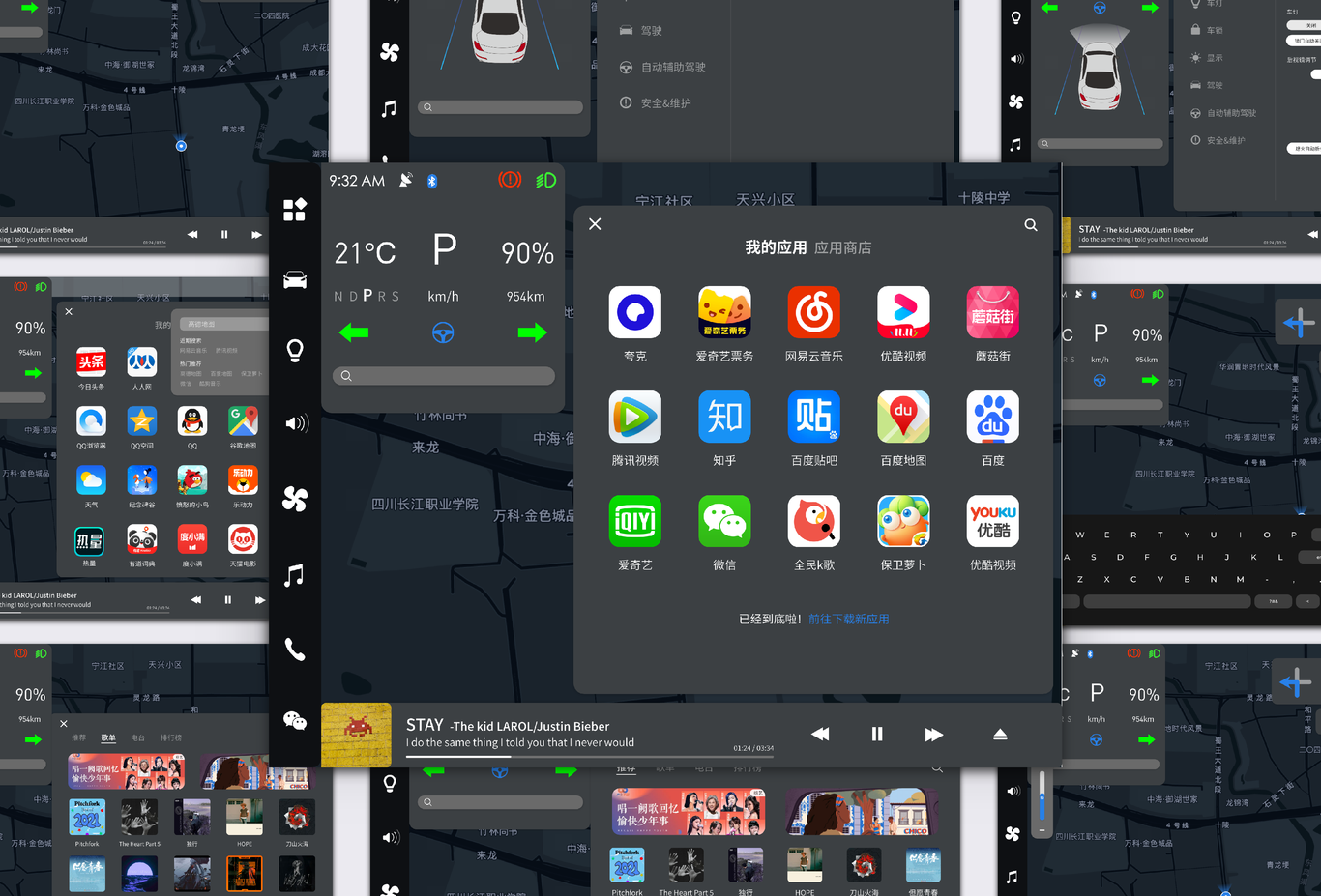Select gear D in the N D P R S row
The width and height of the screenshot is (1321, 896).
click(x=353, y=297)
